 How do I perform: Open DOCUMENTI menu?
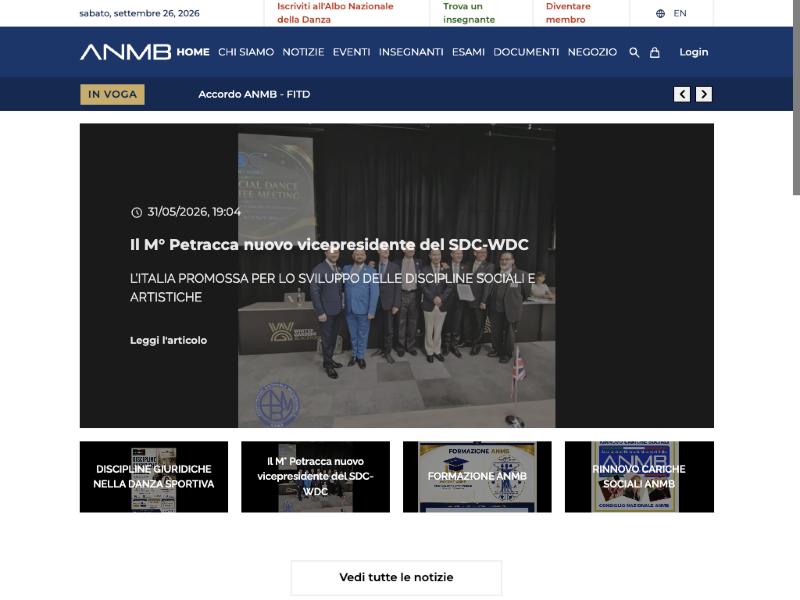pos(526,52)
